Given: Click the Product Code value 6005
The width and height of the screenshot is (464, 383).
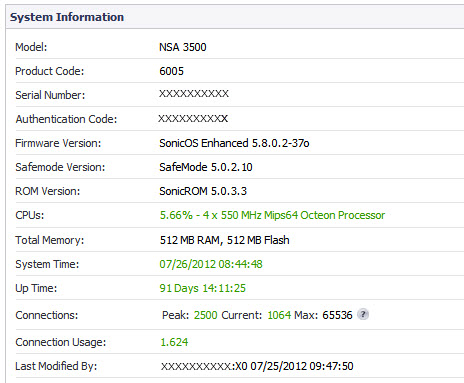Looking at the screenshot, I should [x=171, y=71].
